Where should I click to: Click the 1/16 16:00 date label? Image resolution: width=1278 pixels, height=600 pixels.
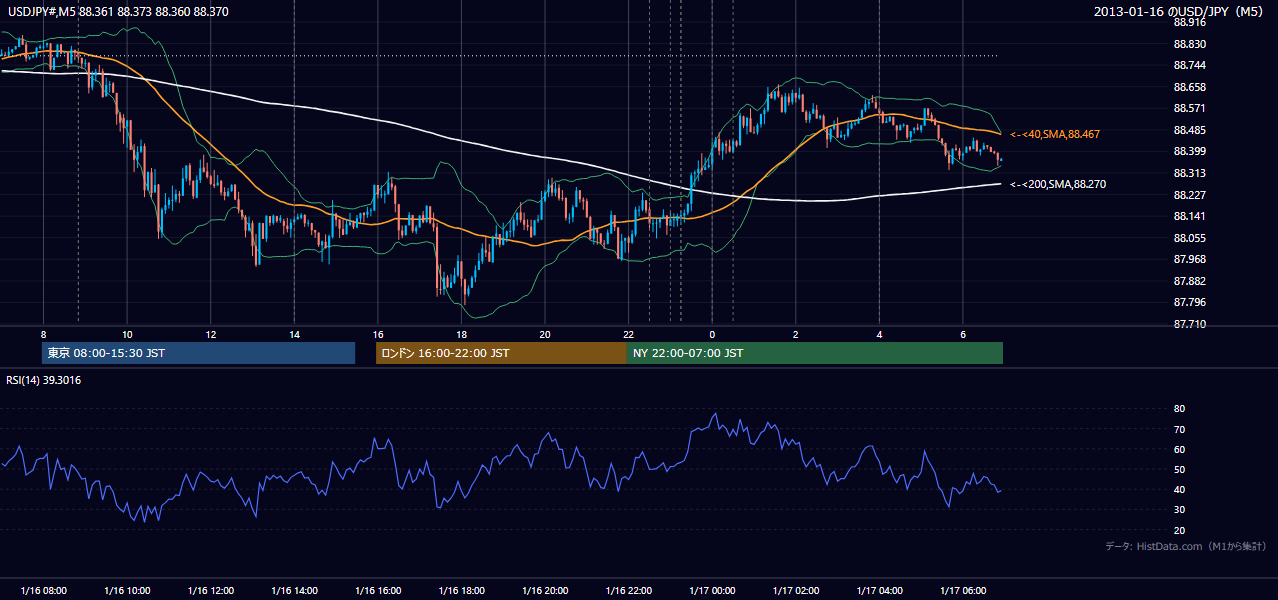pos(377,591)
